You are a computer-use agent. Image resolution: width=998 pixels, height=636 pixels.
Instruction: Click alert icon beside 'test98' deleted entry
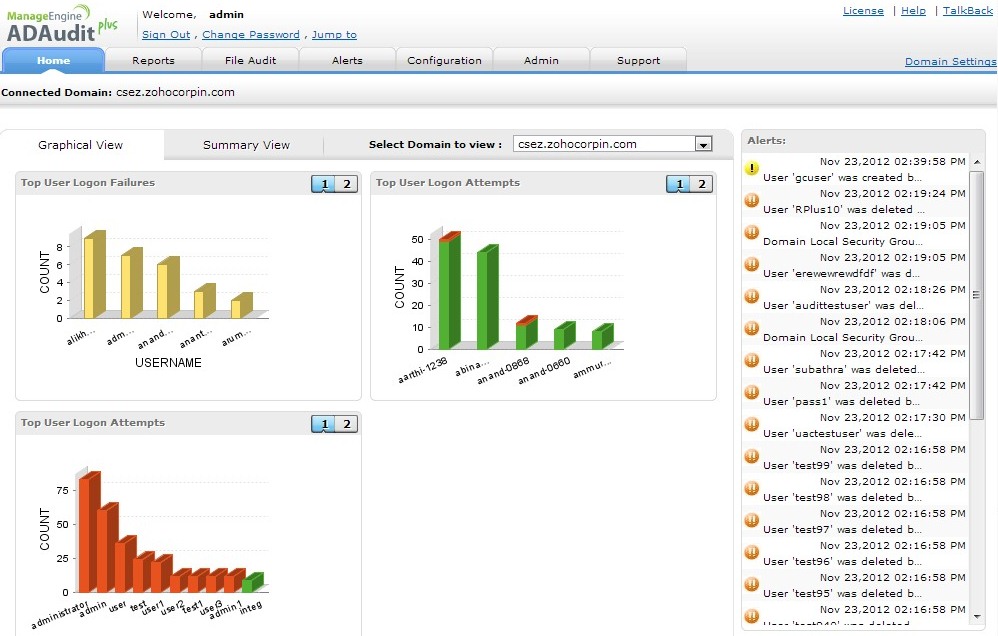[x=752, y=488]
